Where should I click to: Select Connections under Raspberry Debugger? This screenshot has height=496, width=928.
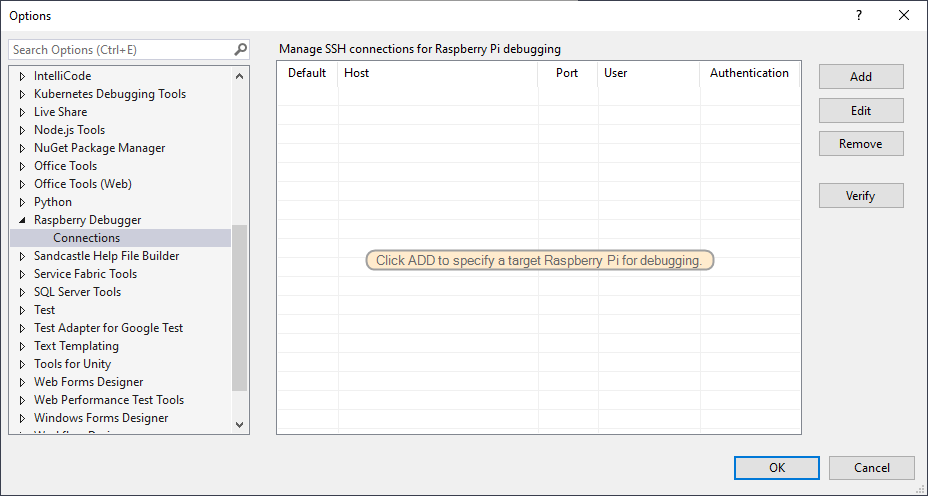86,238
